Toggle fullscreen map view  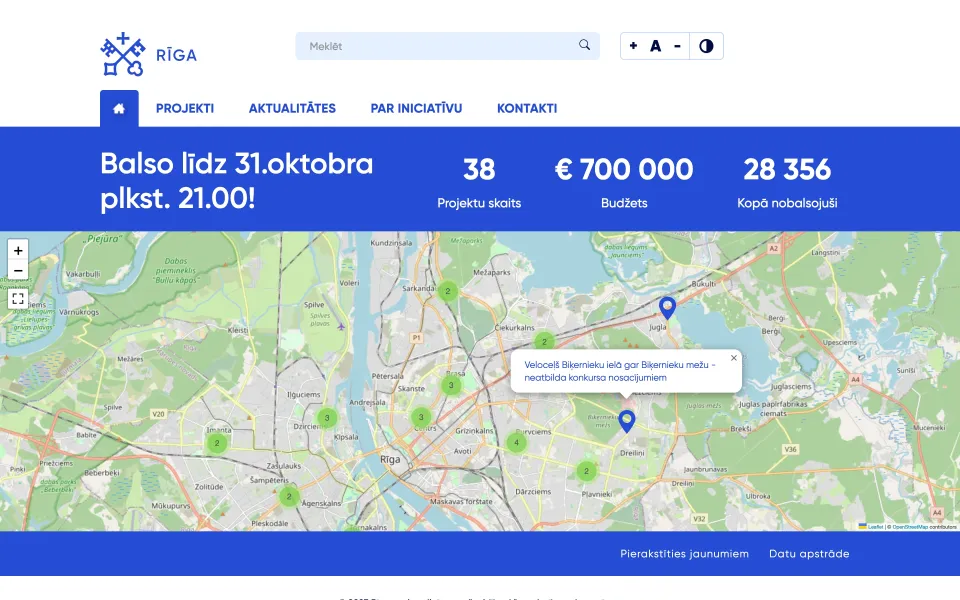coord(18,299)
